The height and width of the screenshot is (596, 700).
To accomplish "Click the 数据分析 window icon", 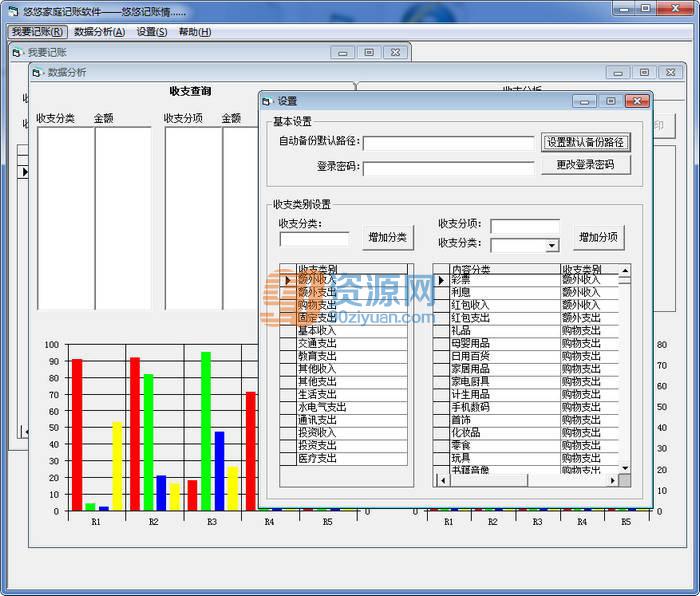I will click(37, 72).
